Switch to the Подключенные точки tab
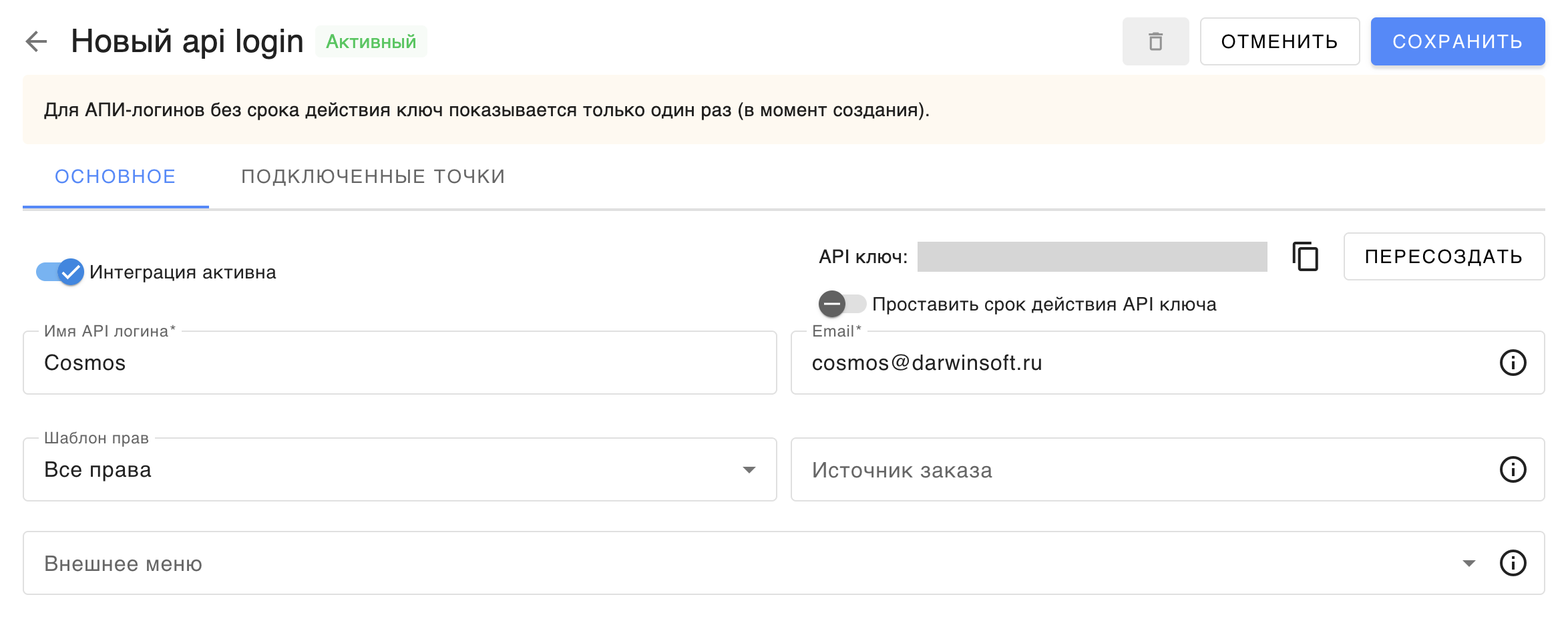The image size is (1568, 617). pos(373,176)
